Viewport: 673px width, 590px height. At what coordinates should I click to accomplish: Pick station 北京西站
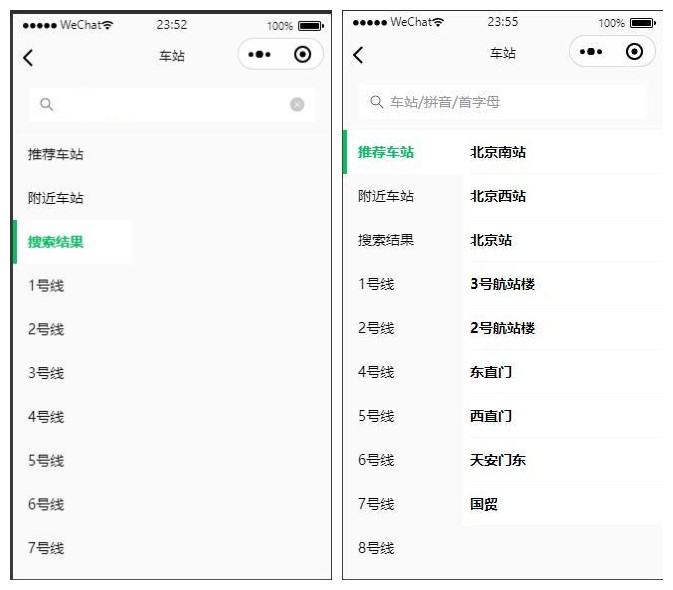click(563, 196)
